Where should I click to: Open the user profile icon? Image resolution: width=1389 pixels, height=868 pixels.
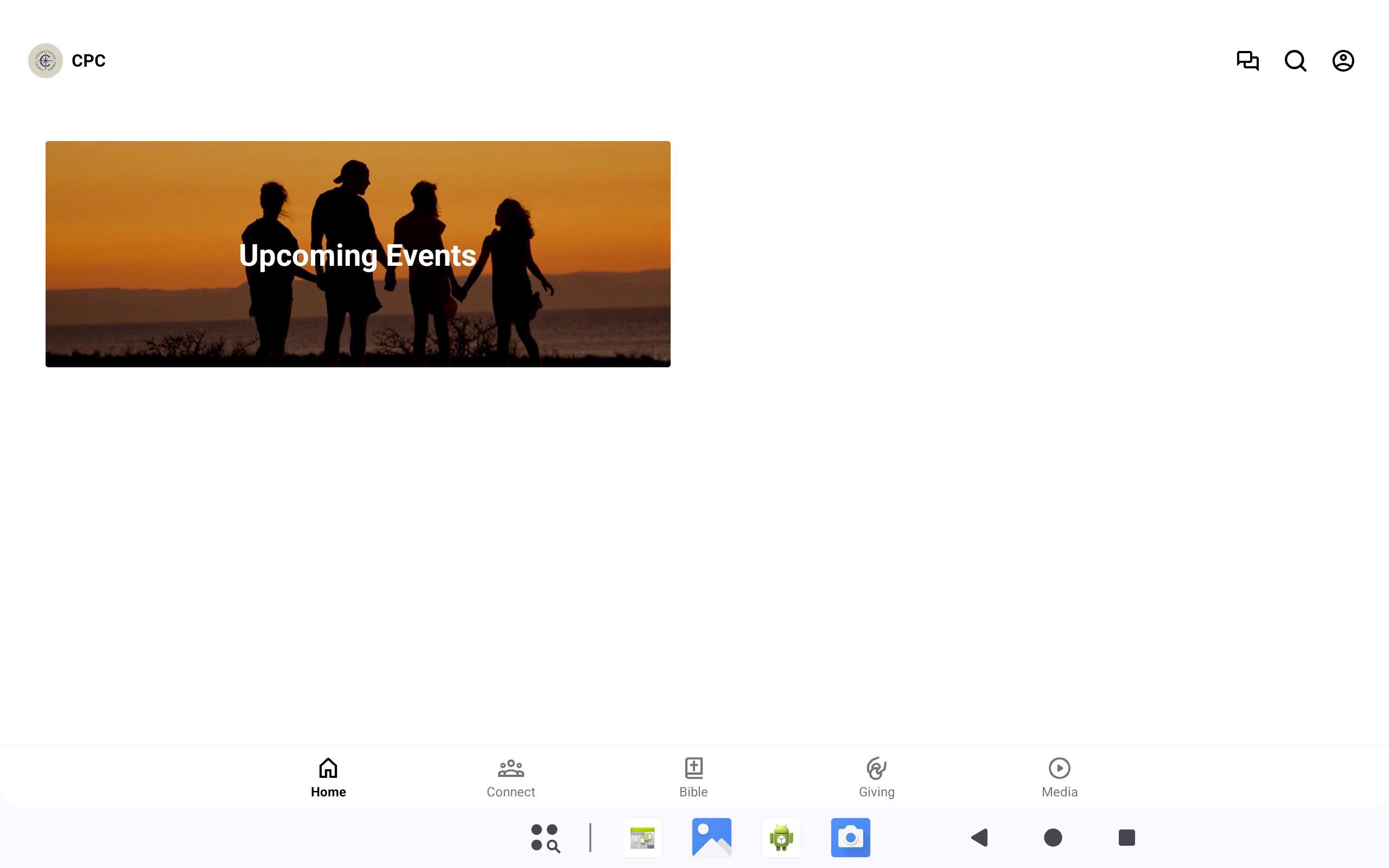tap(1342, 61)
